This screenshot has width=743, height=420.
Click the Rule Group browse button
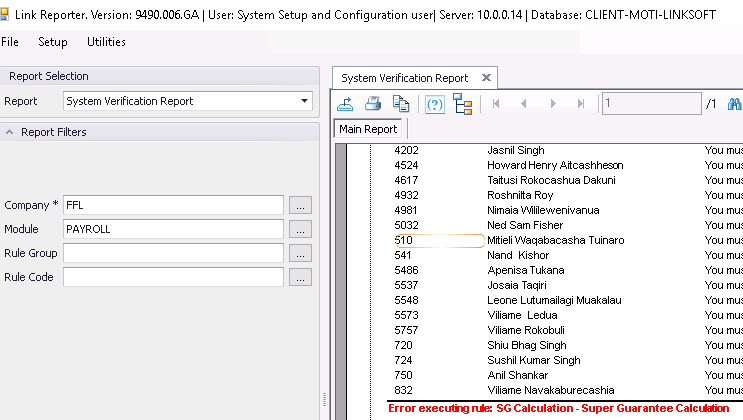coord(300,253)
